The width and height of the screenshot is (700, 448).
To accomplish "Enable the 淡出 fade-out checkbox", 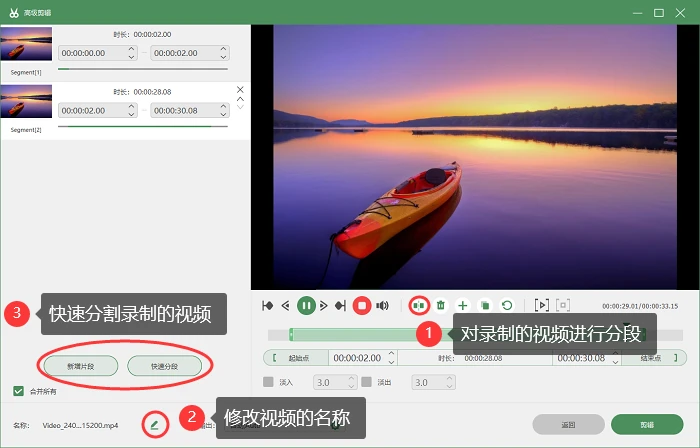I will coord(367,382).
